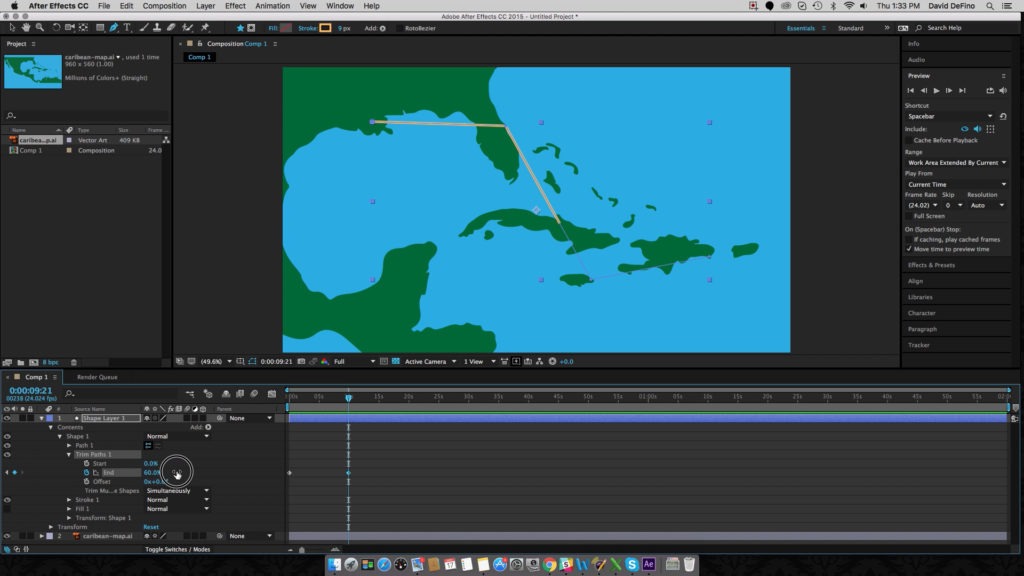Expand the Fill 1 group

69,509
